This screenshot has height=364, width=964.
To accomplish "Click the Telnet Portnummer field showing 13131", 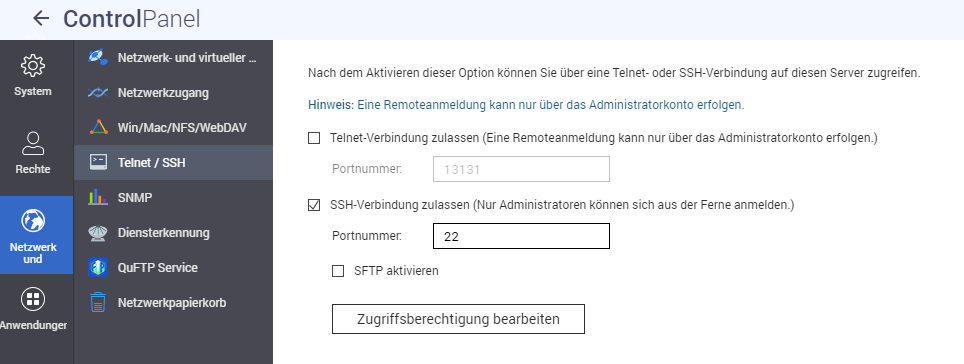I will coord(521,169).
